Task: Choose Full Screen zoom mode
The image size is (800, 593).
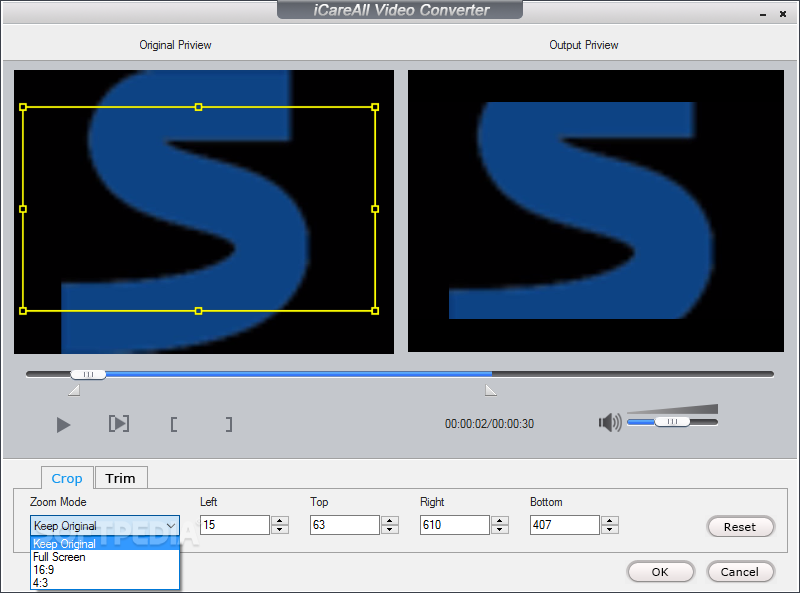Action: [105, 557]
